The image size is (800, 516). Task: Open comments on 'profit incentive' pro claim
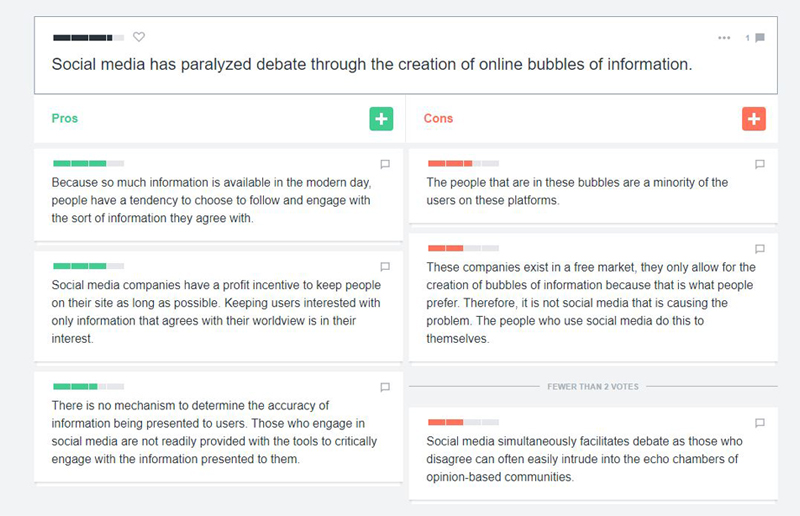385,267
